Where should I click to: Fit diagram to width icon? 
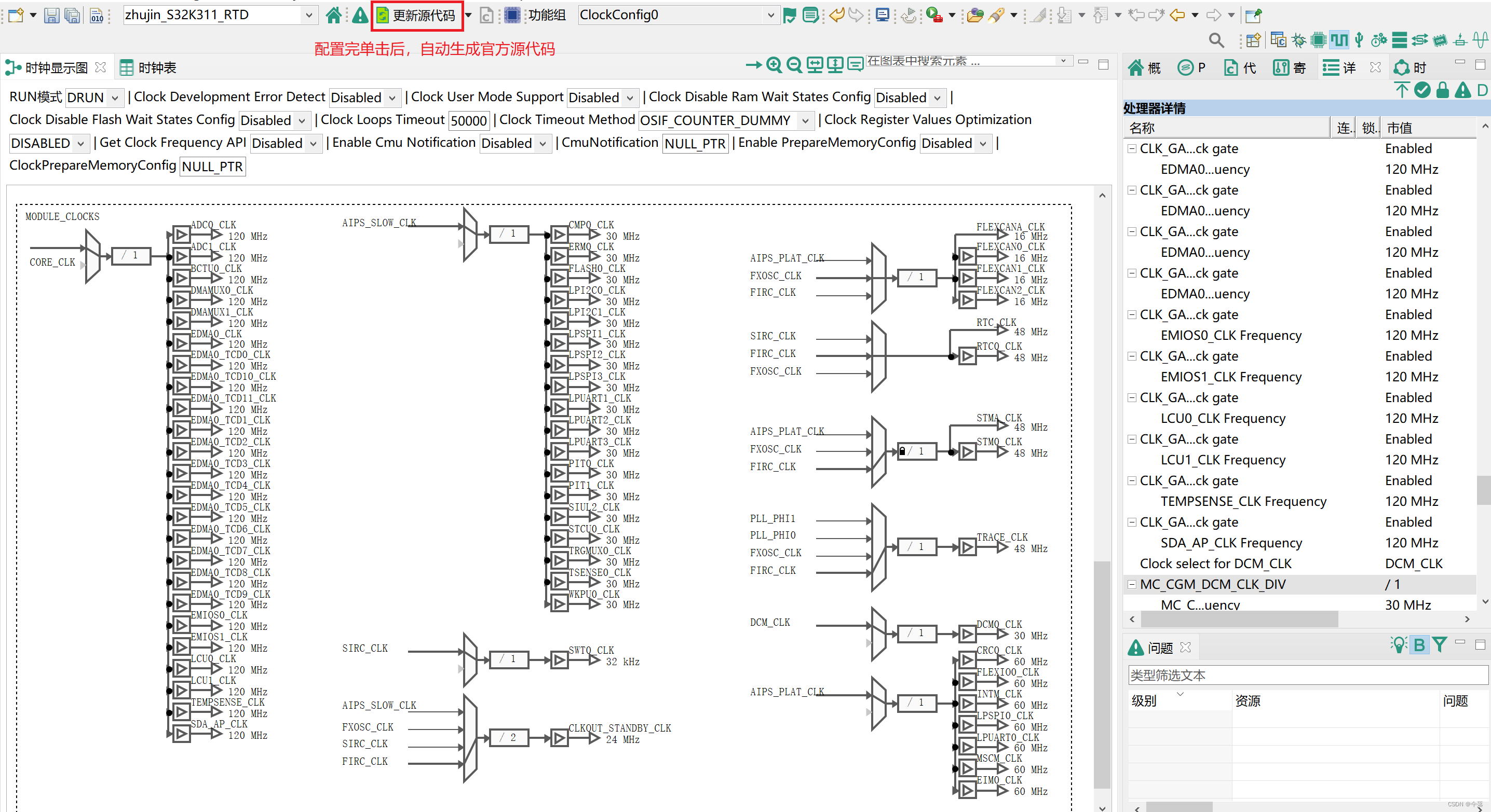coord(815,65)
